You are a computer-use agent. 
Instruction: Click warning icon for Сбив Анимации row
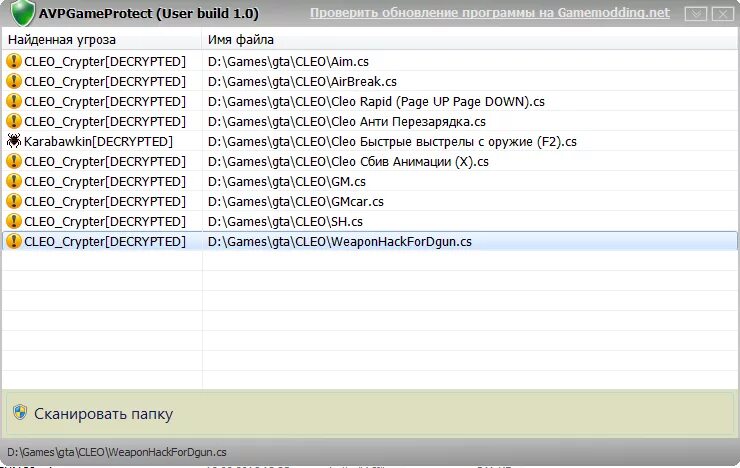point(14,161)
